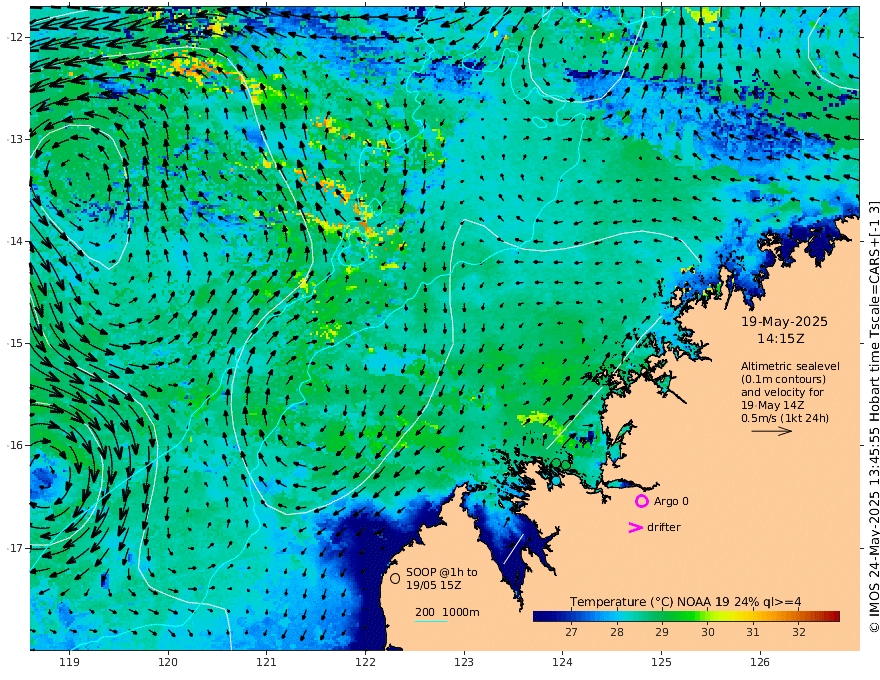
Task: Click the IMOS copyright text on right edge
Action: 874,416
